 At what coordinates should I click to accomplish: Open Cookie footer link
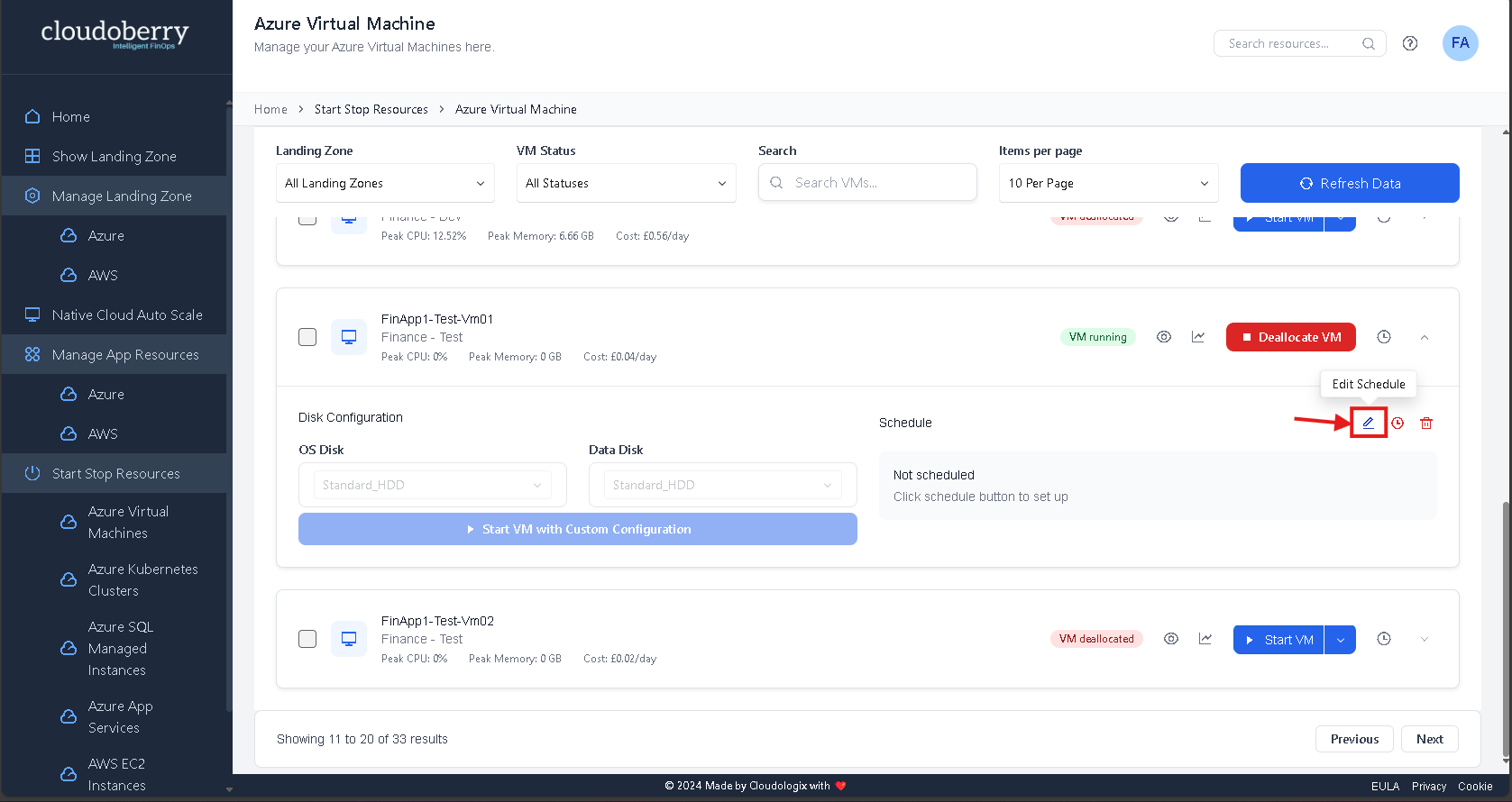click(x=1475, y=787)
